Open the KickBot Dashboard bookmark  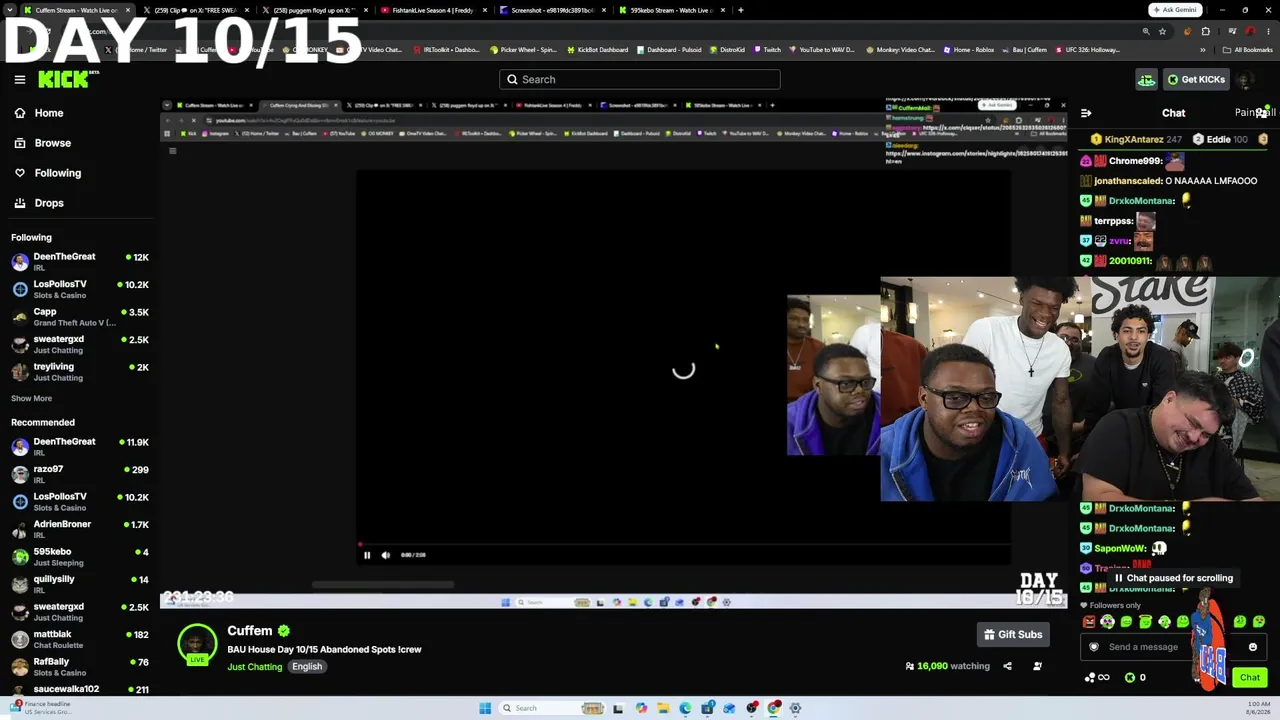point(598,50)
